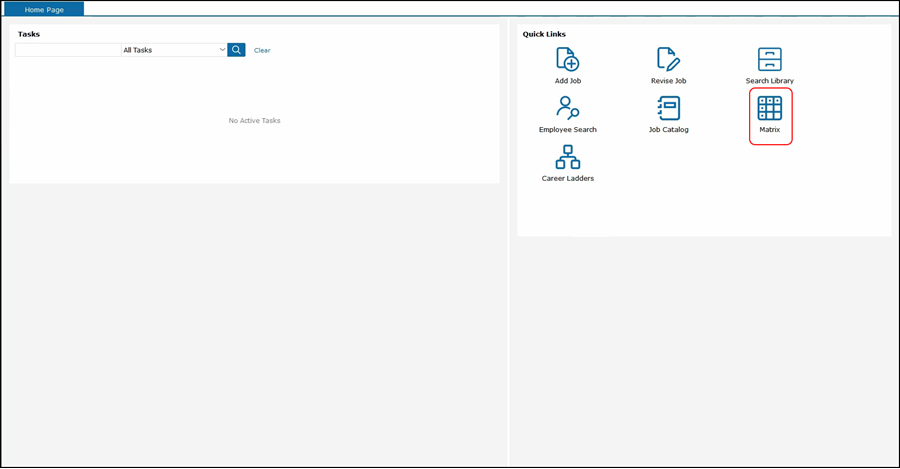This screenshot has width=900, height=469.
Task: Open the Career Ladders hierarchy icon
Action: point(567,157)
